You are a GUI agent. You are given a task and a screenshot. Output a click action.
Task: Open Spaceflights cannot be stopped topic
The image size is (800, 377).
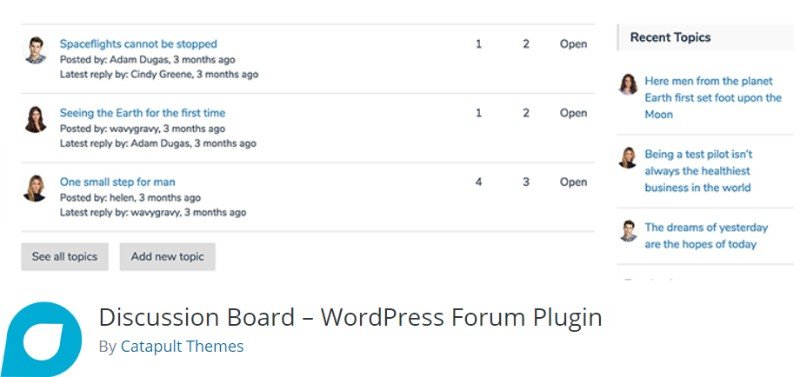(x=138, y=44)
